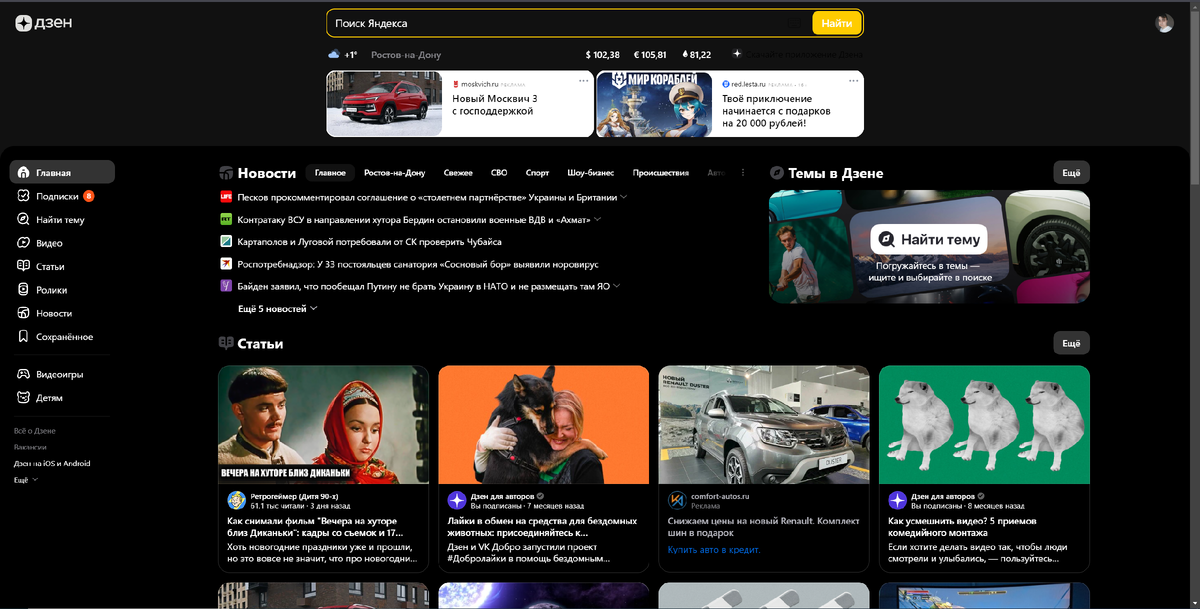1200x609 pixels.
Task: Click the Найти тему button in banner
Action: click(929, 240)
